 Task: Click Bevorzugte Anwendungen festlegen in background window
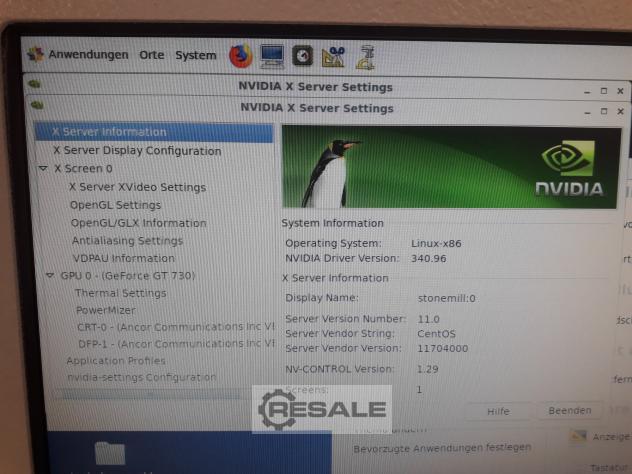(442, 448)
